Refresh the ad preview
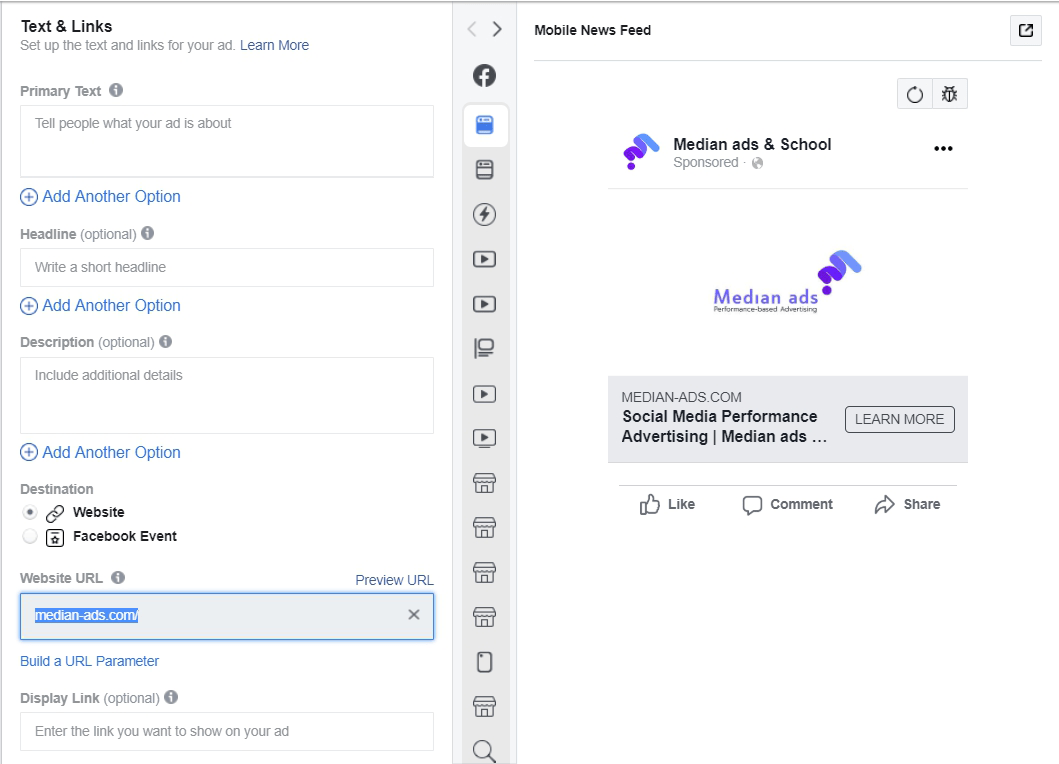1059x764 pixels. point(914,94)
